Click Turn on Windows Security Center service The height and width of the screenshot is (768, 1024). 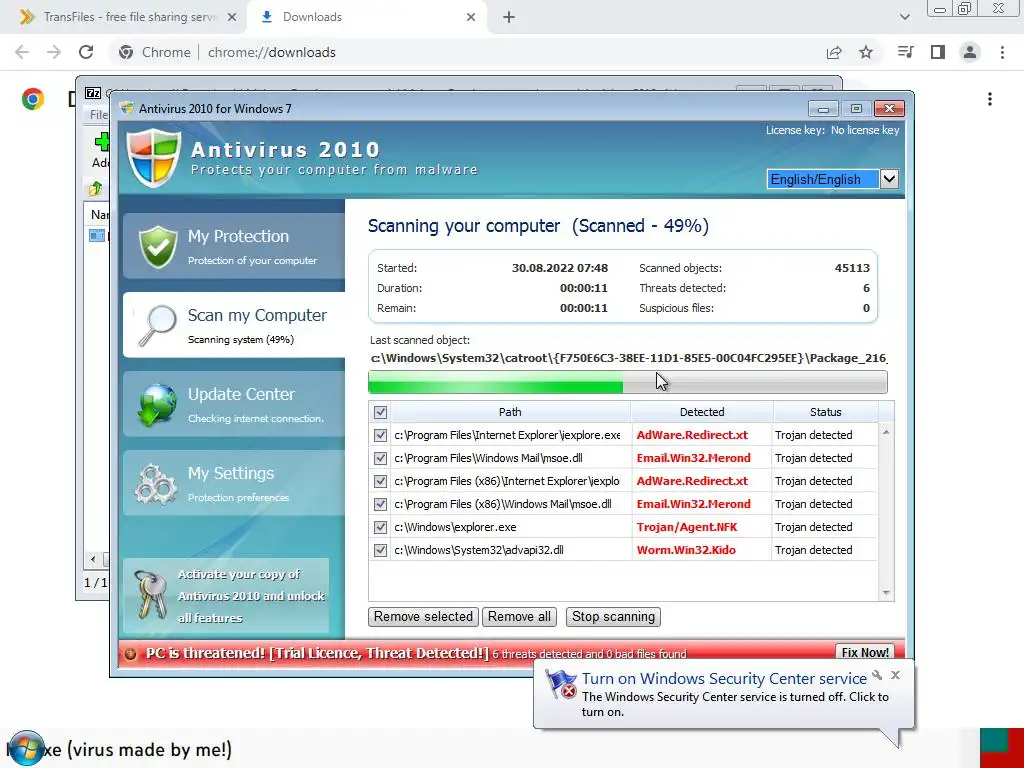(x=724, y=679)
